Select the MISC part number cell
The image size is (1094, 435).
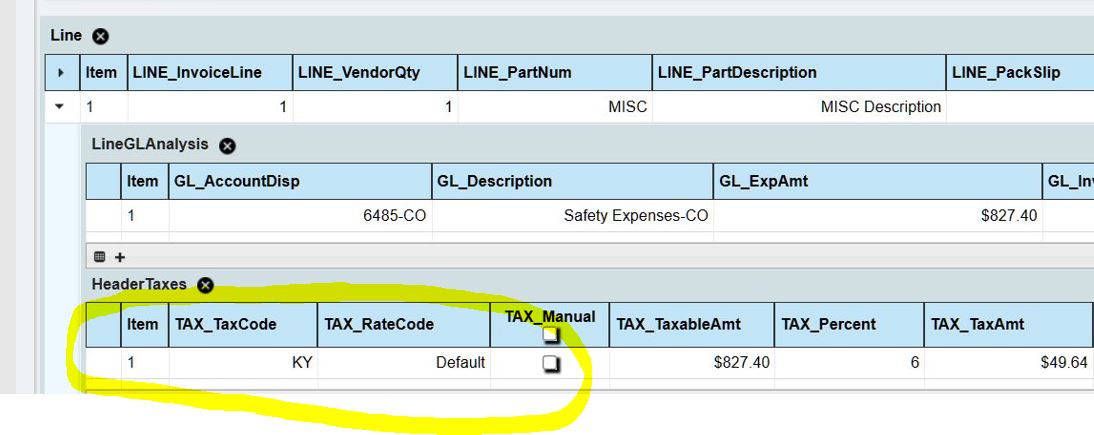(555, 107)
